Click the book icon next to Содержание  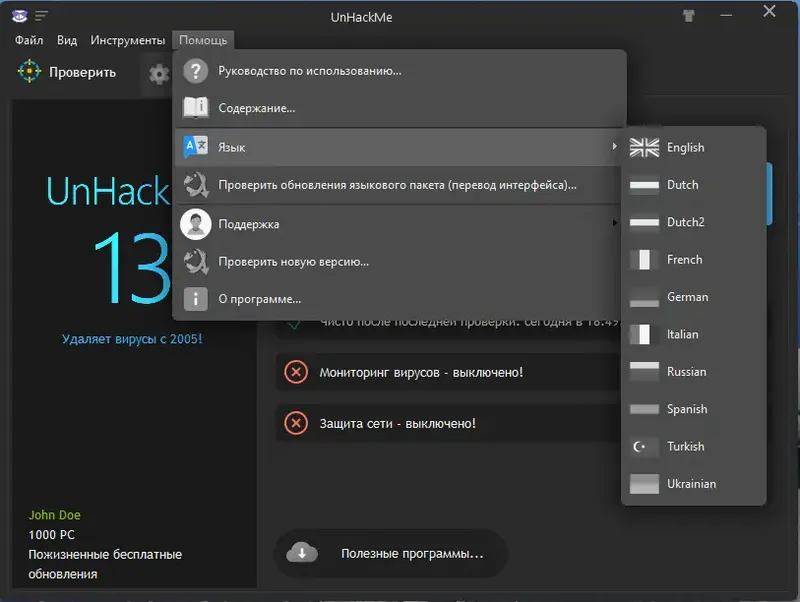click(x=196, y=107)
